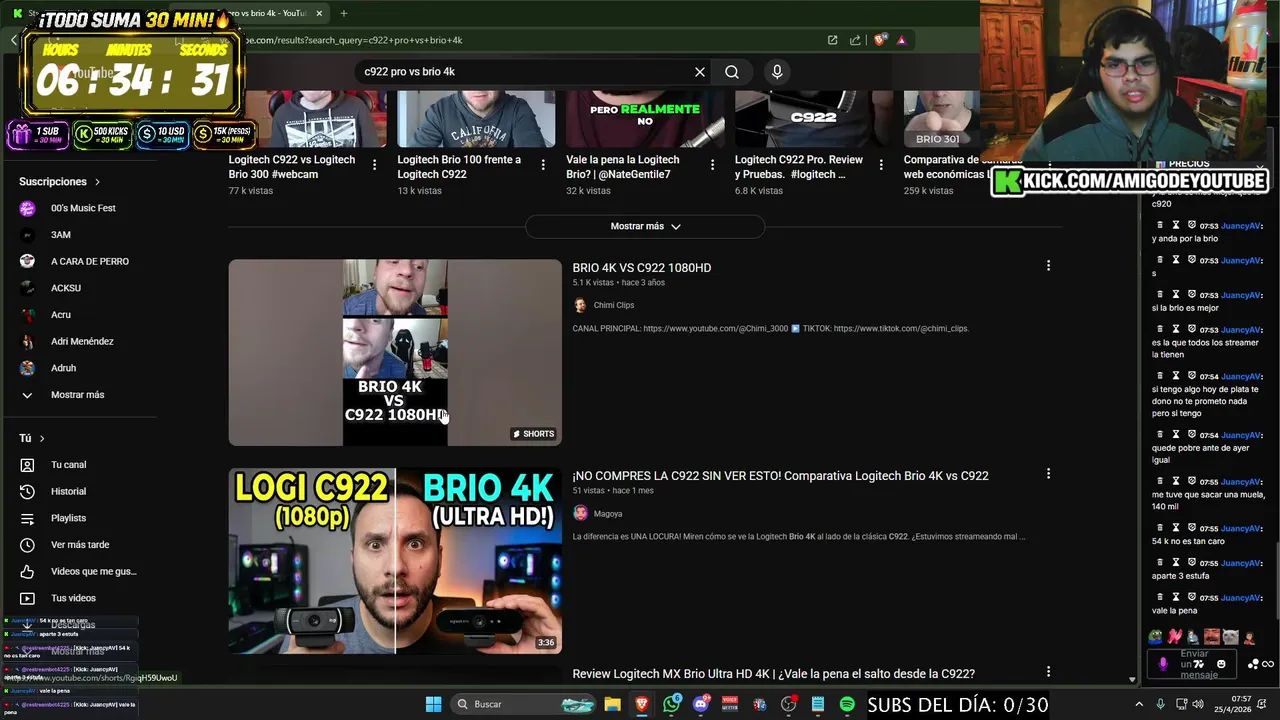
Task: Open Discord from taskbar
Action: 701,704
